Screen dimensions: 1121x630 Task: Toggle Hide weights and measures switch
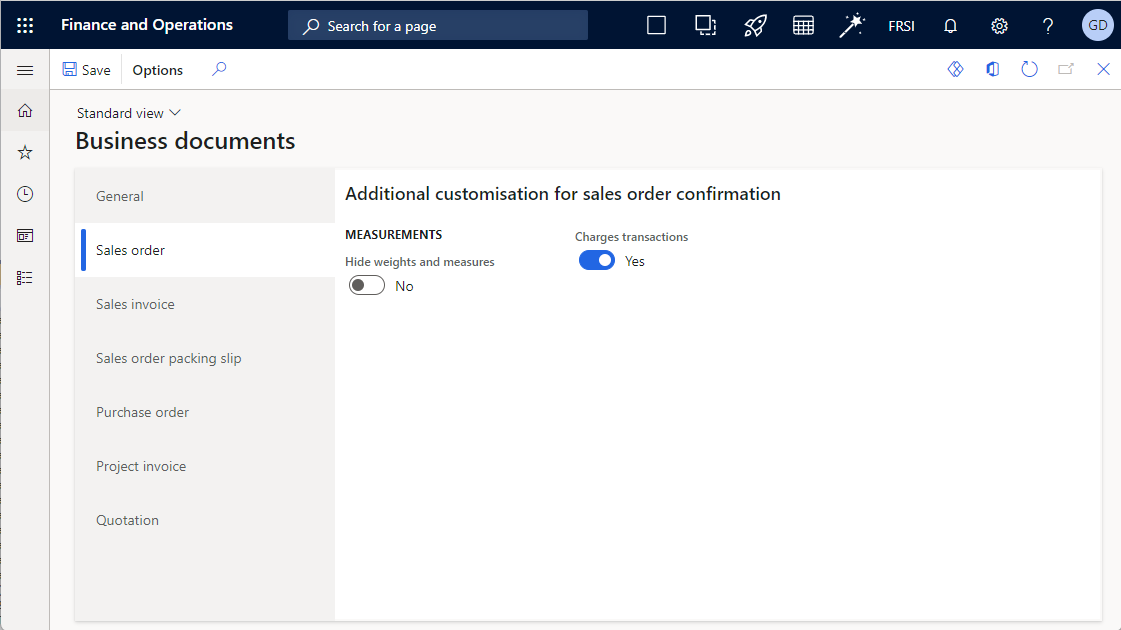pos(367,285)
